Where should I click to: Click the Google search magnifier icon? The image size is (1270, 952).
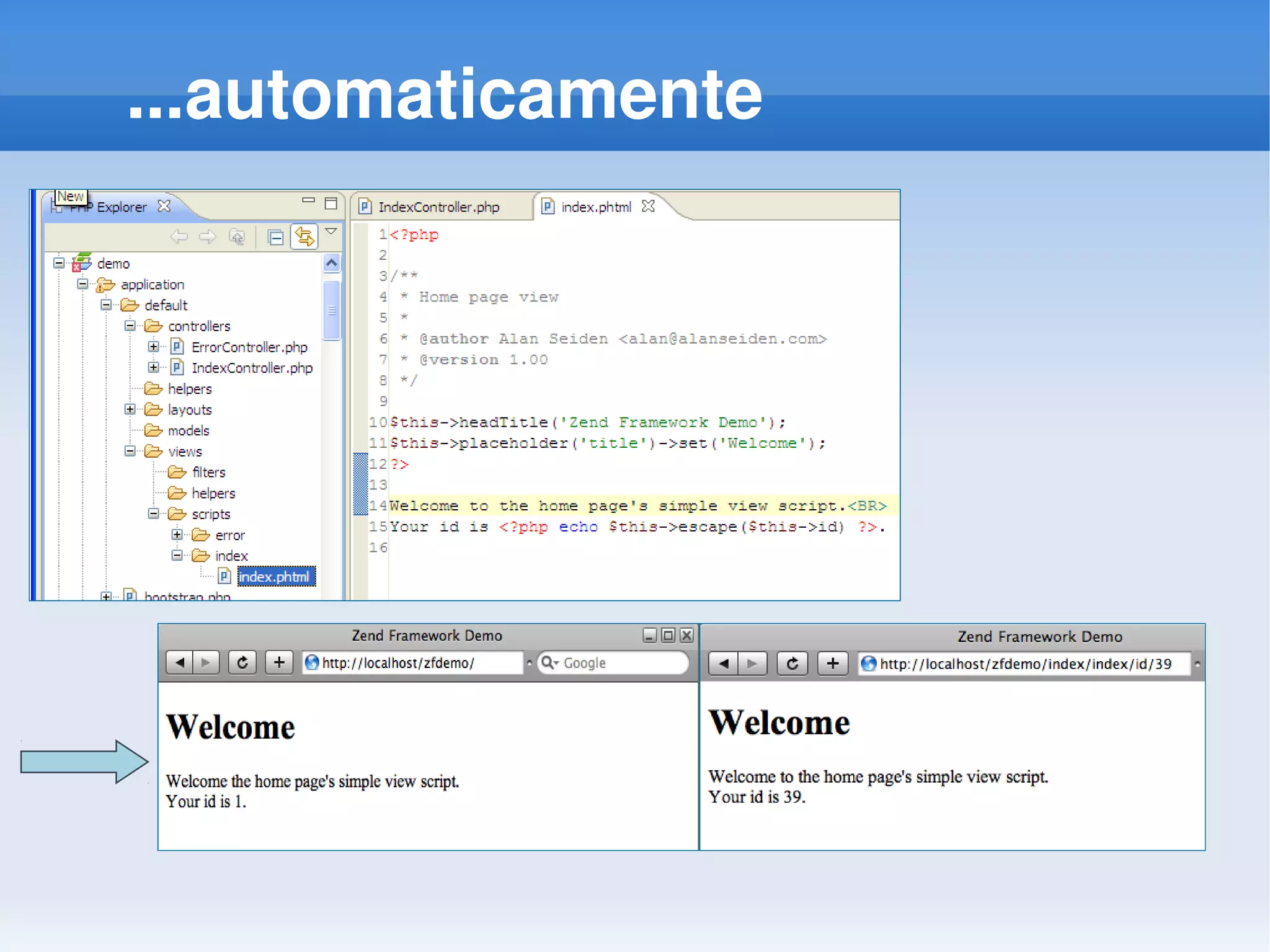coord(548,663)
